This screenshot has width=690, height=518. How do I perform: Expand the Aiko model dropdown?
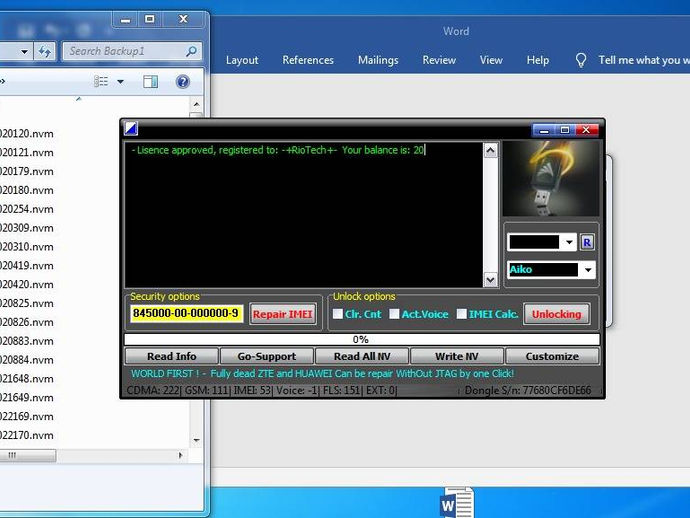pyautogui.click(x=588, y=270)
